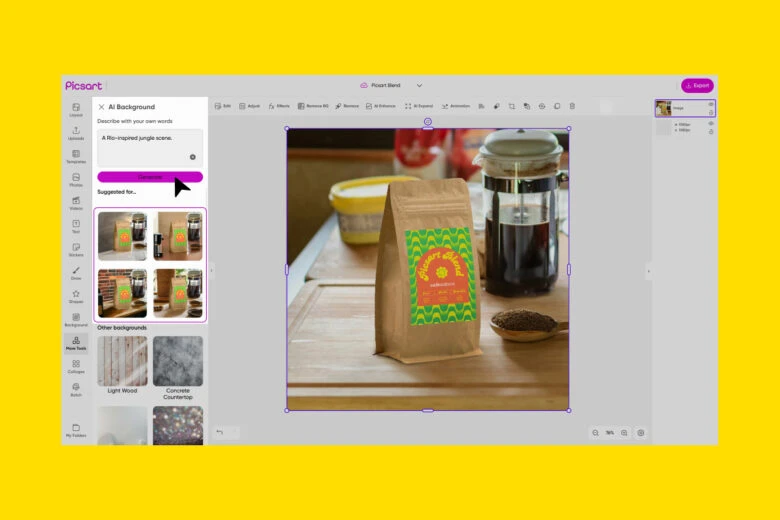780x520 pixels.
Task: Open the Effects tab in the toolbar
Action: point(279,105)
